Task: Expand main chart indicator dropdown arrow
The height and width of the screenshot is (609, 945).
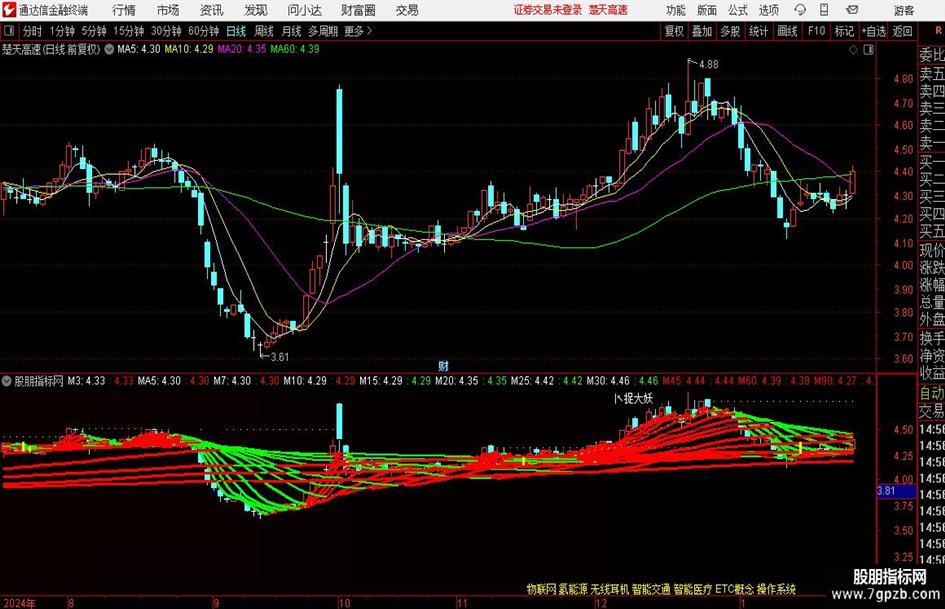Action: point(109,49)
